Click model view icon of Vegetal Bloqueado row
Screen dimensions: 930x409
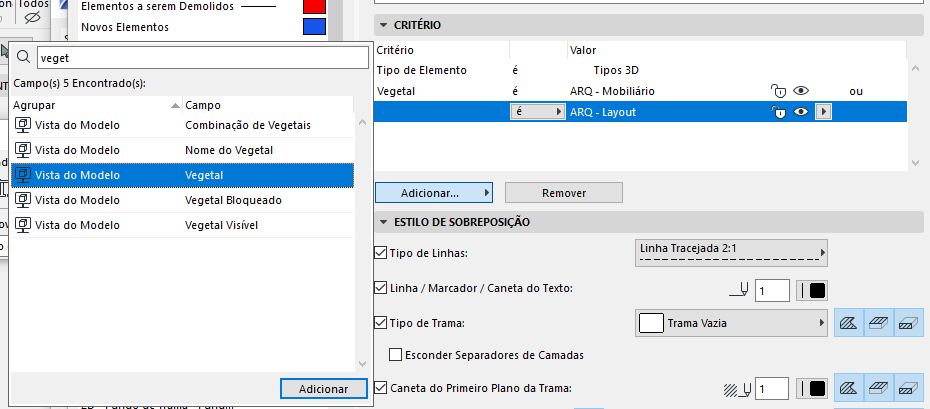click(x=23, y=200)
